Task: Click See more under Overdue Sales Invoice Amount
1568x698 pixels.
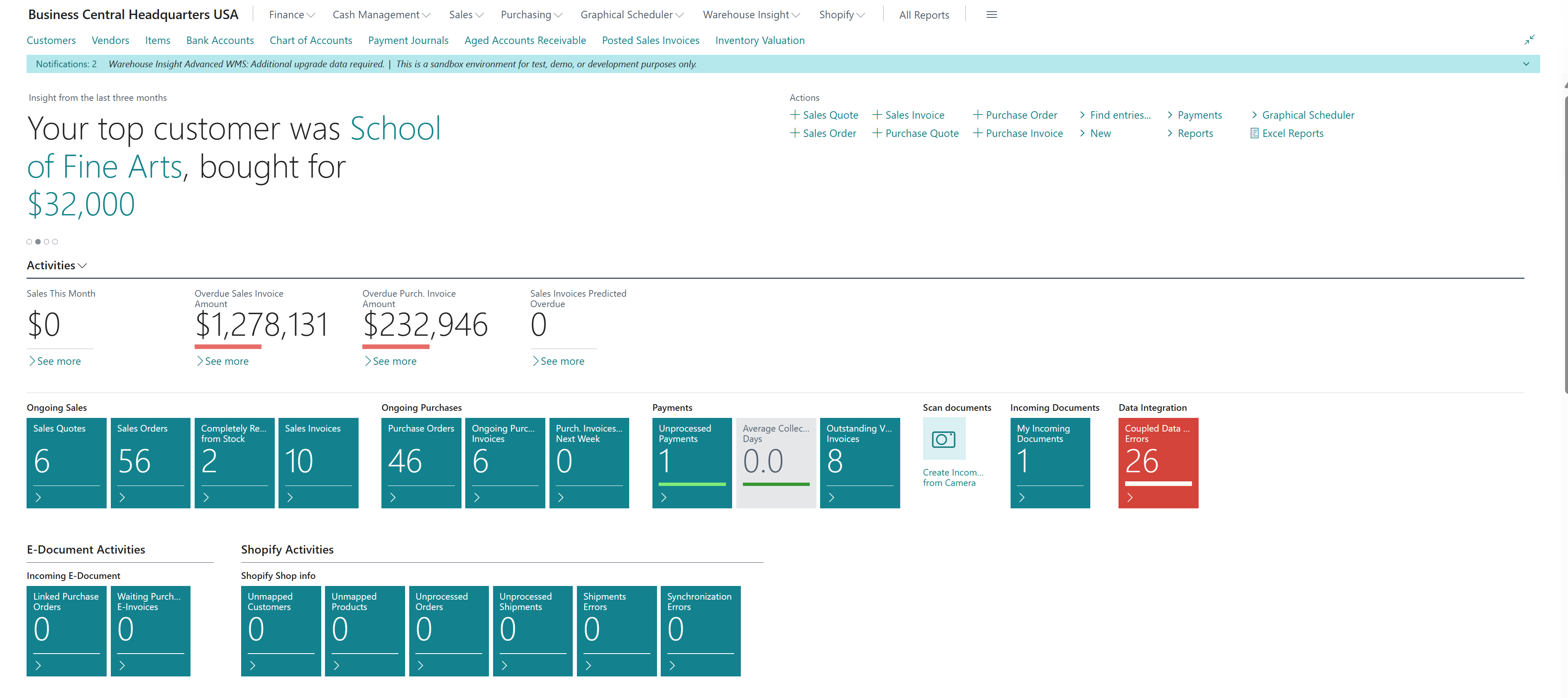Action: tap(226, 361)
